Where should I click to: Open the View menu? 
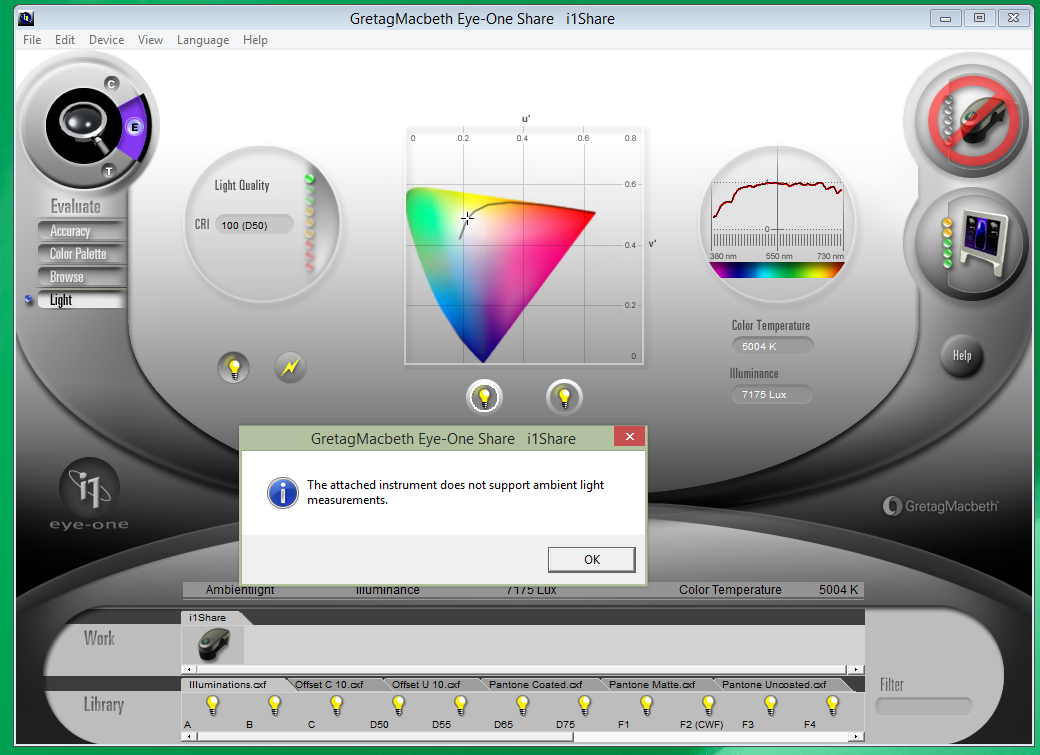[151, 40]
